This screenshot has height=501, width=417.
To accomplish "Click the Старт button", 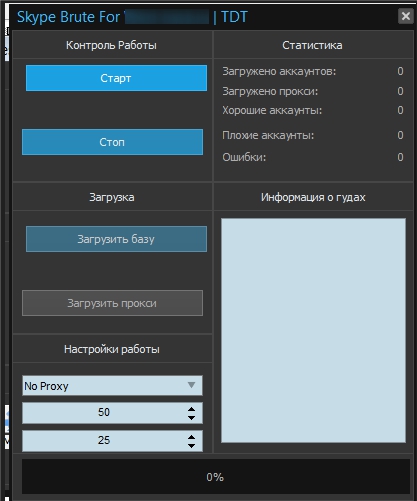I will tap(116, 78).
